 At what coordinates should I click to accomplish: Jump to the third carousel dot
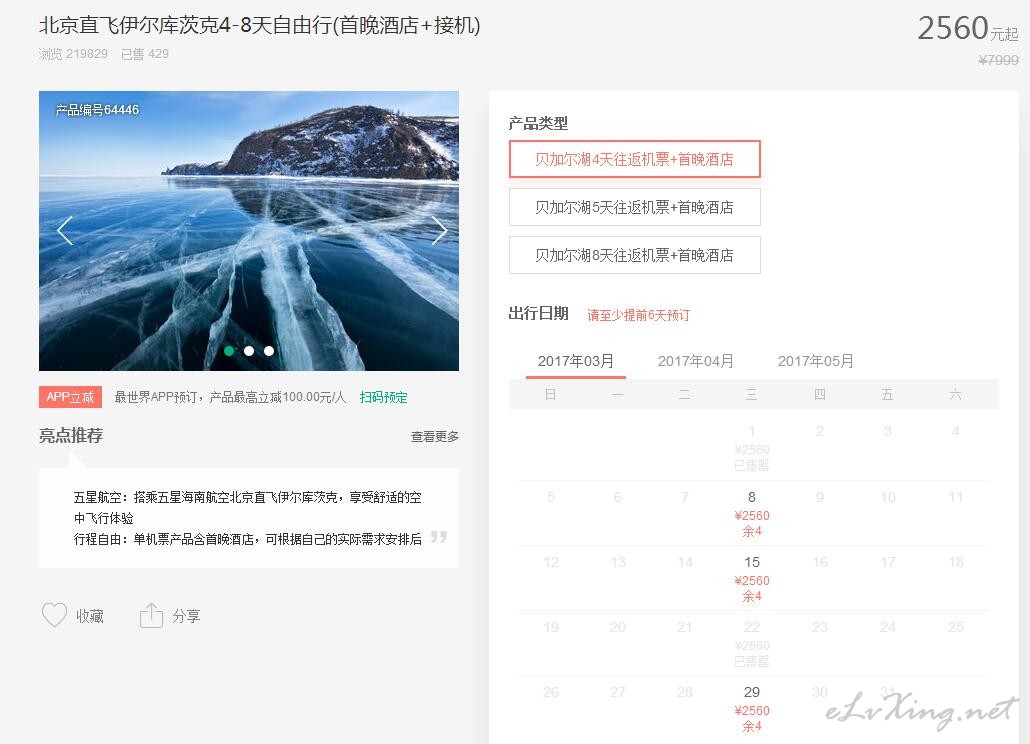[269, 351]
